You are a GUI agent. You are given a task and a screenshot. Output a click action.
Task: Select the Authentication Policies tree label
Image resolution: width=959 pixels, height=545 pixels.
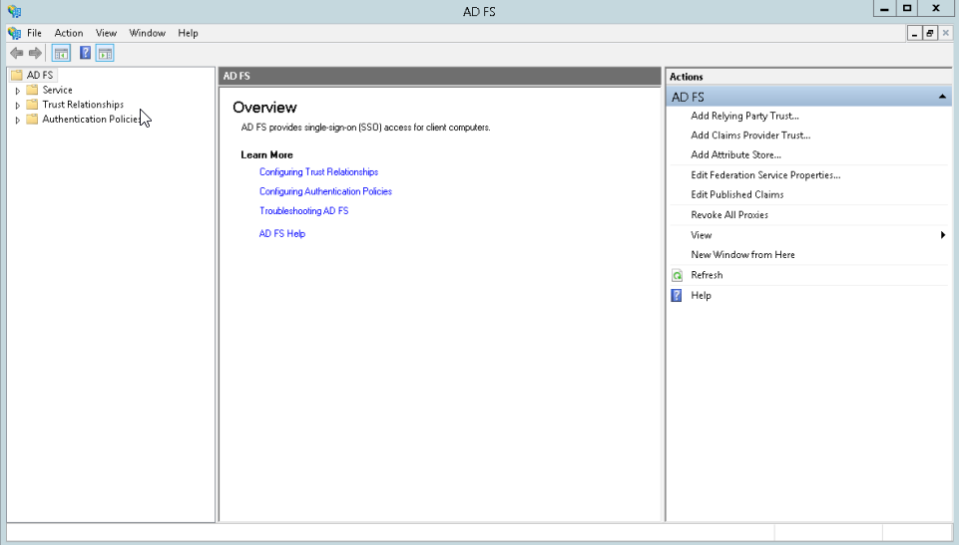coord(92,119)
